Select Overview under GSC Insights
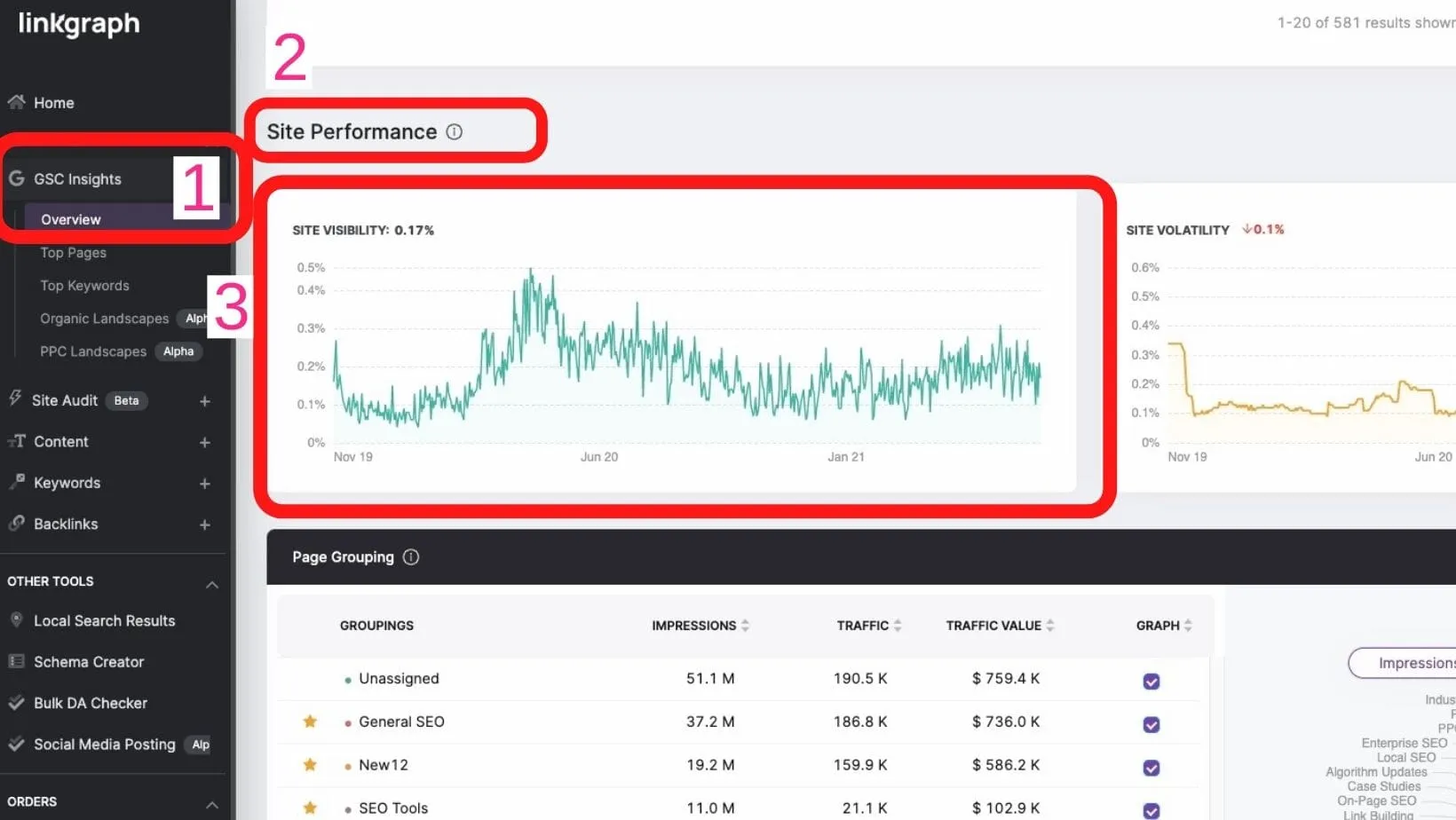 point(70,218)
